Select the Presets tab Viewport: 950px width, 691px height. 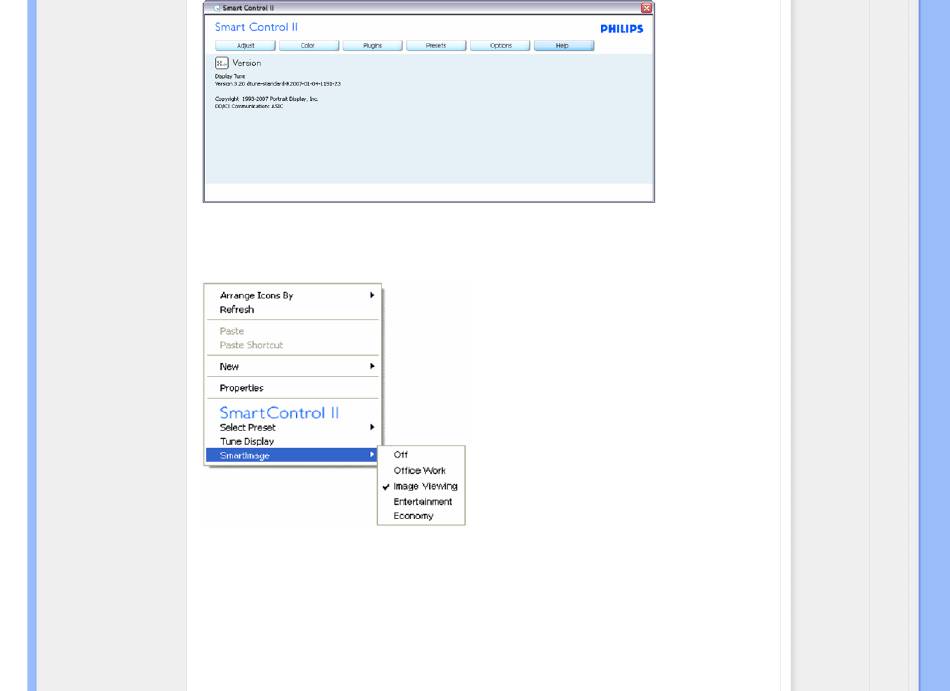pyautogui.click(x=436, y=45)
